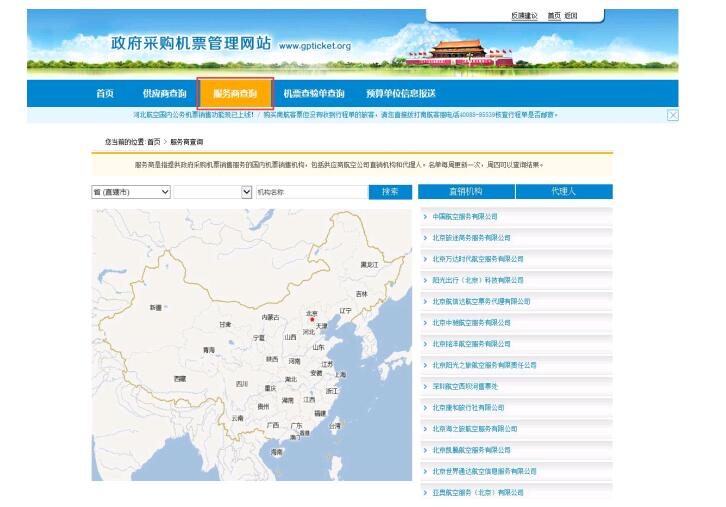Switch to the 直销机构 tab
Image resolution: width=726 pixels, height=507 pixels.
(465, 191)
